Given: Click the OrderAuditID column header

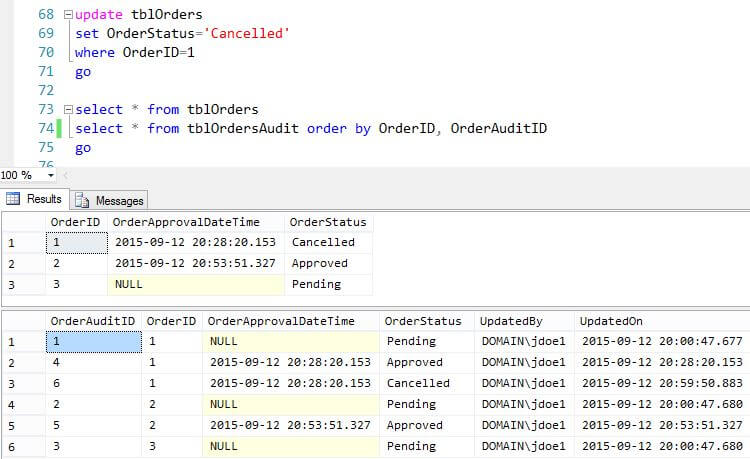Looking at the screenshot, I should pos(93,321).
